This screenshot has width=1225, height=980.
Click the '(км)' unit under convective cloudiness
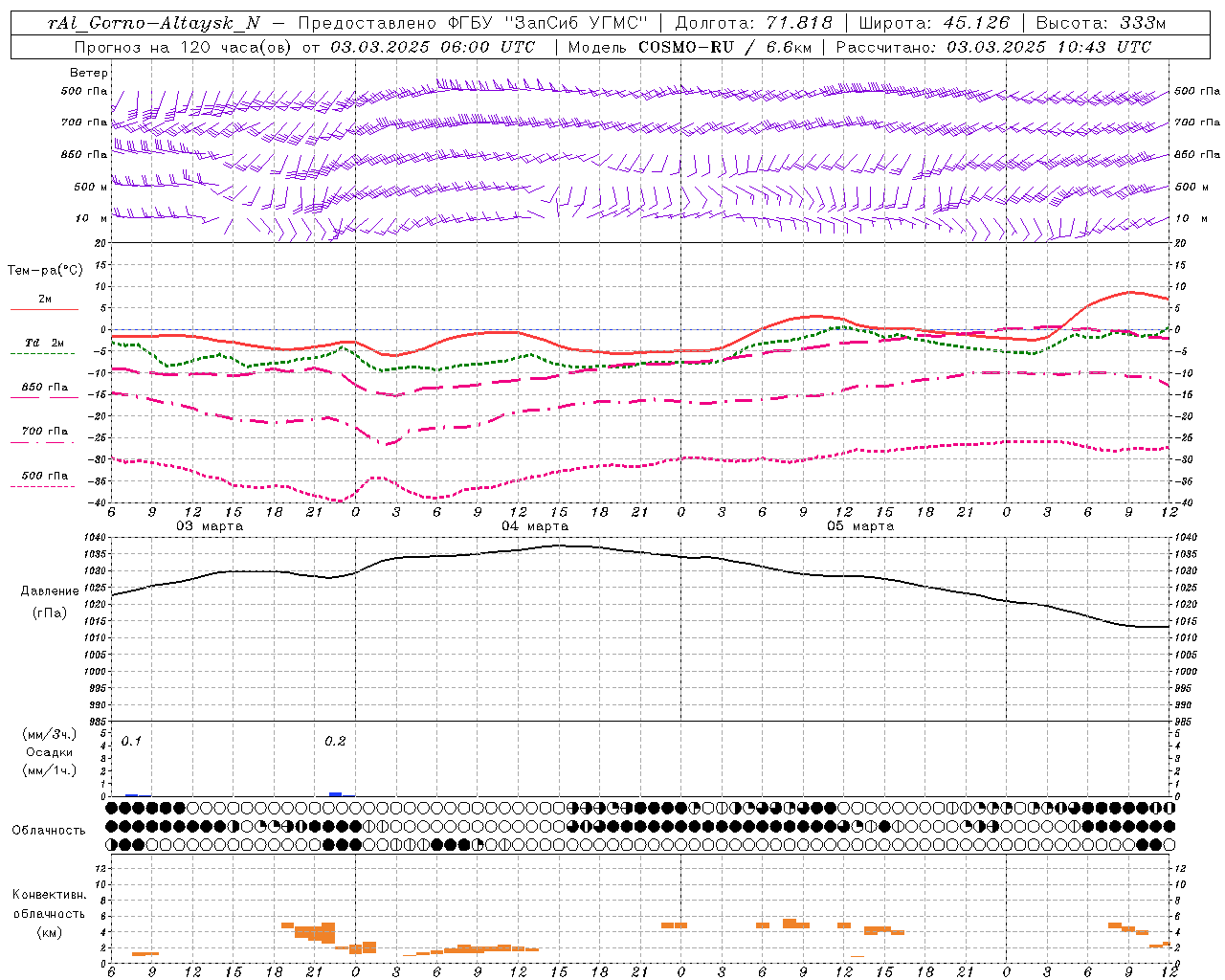coord(49,932)
